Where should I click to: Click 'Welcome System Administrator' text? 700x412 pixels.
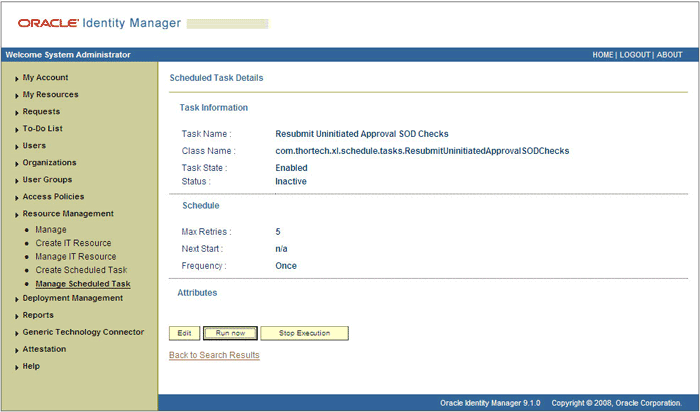coord(68,54)
